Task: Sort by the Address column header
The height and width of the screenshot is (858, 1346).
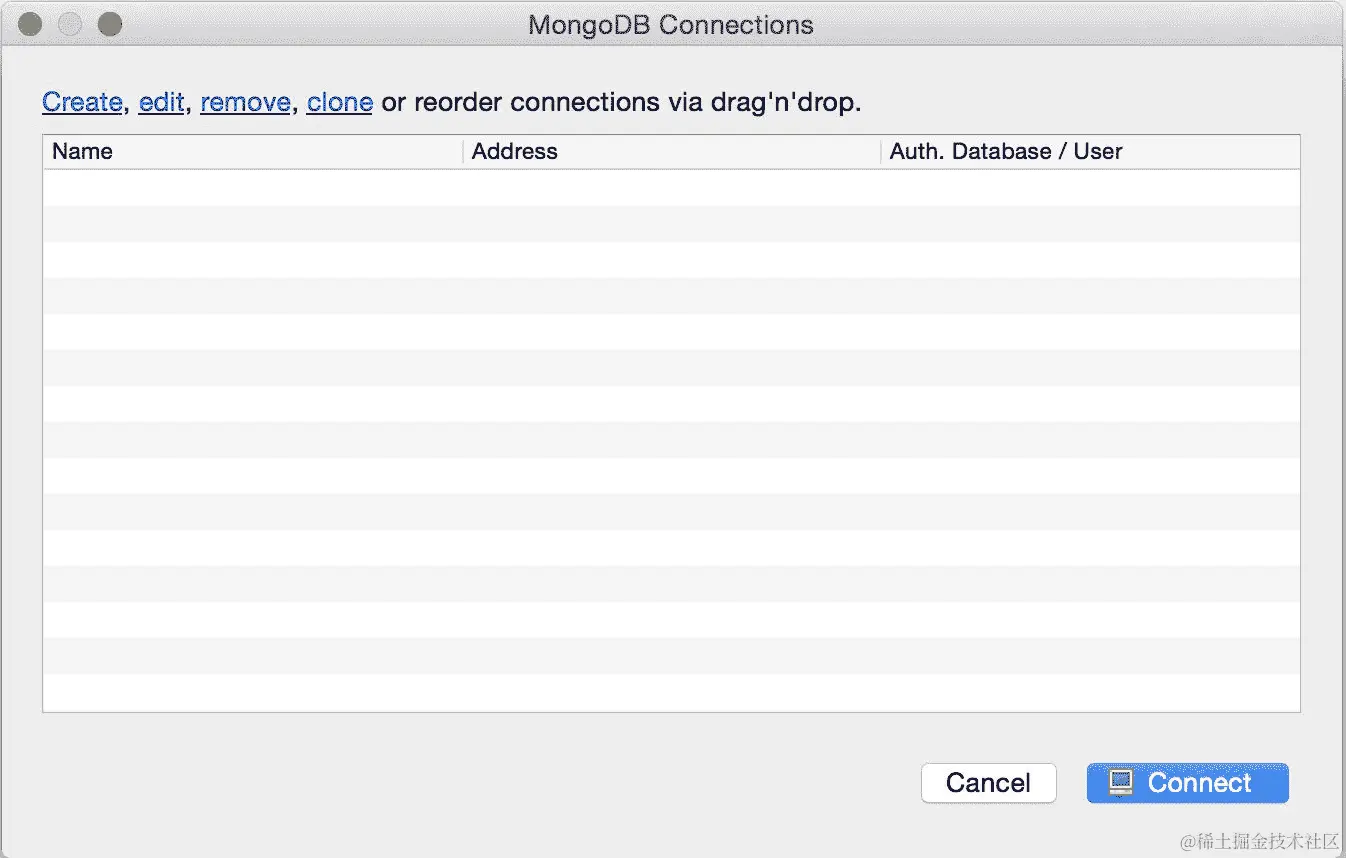Action: [x=514, y=152]
